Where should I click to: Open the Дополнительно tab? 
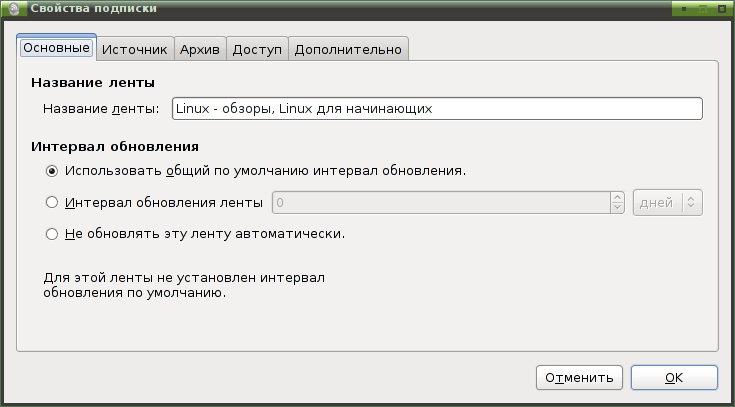pyautogui.click(x=348, y=49)
